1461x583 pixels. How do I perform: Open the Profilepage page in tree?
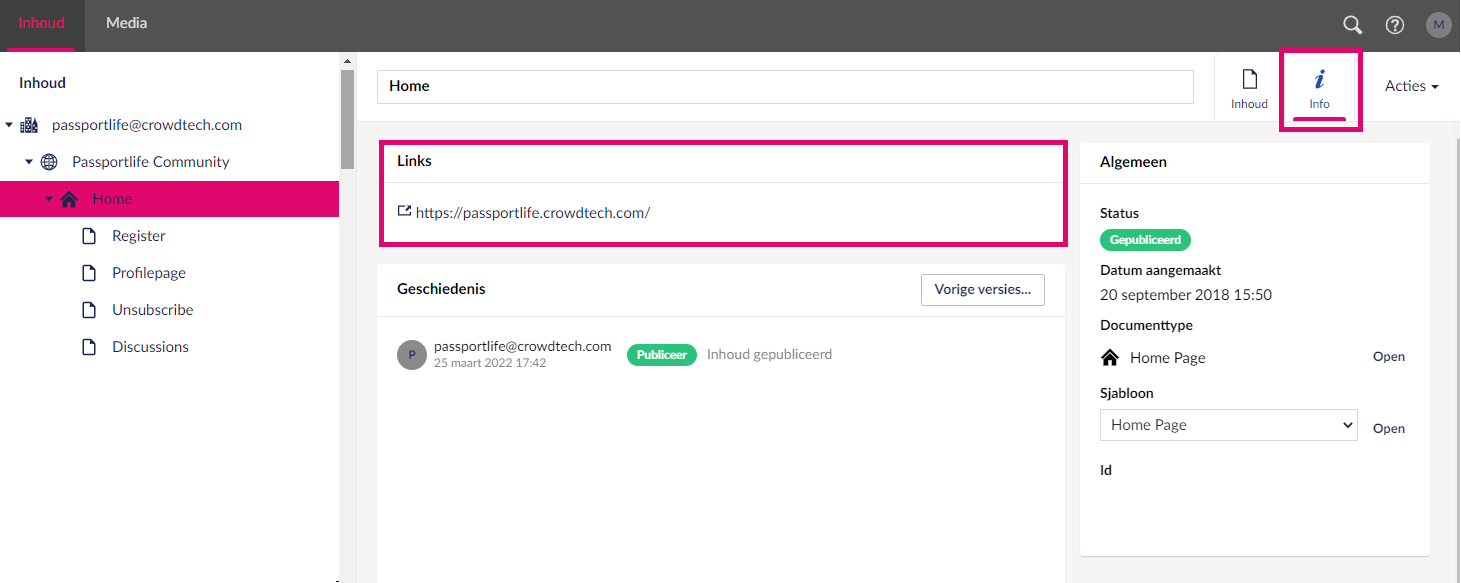pyautogui.click(x=149, y=273)
